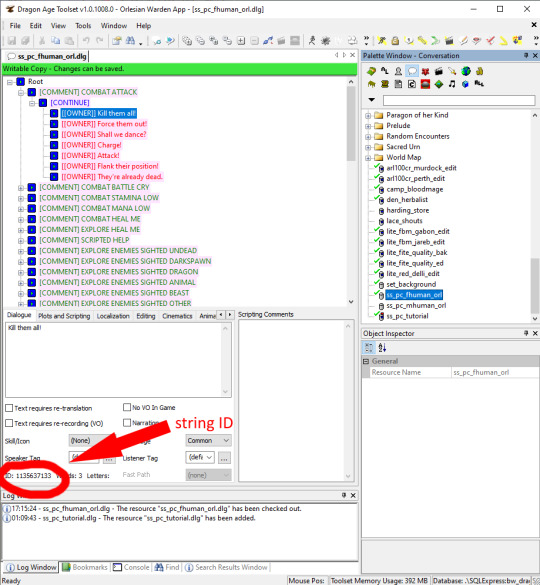The height and width of the screenshot is (585, 540).
Task: Select the music note palette icon
Action: coord(452,84)
